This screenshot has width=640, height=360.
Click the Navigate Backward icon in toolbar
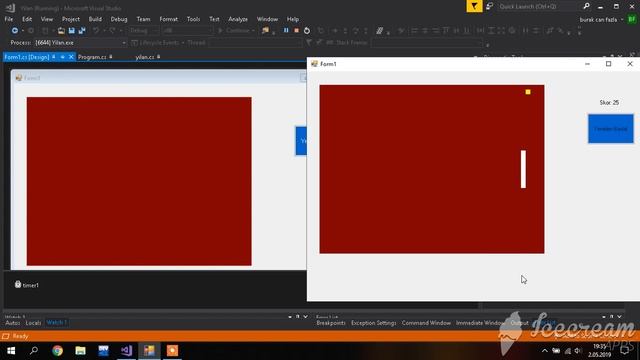[15, 31]
